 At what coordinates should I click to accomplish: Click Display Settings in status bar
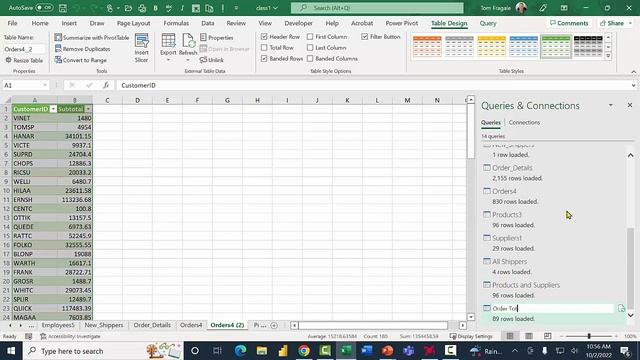click(x=471, y=336)
